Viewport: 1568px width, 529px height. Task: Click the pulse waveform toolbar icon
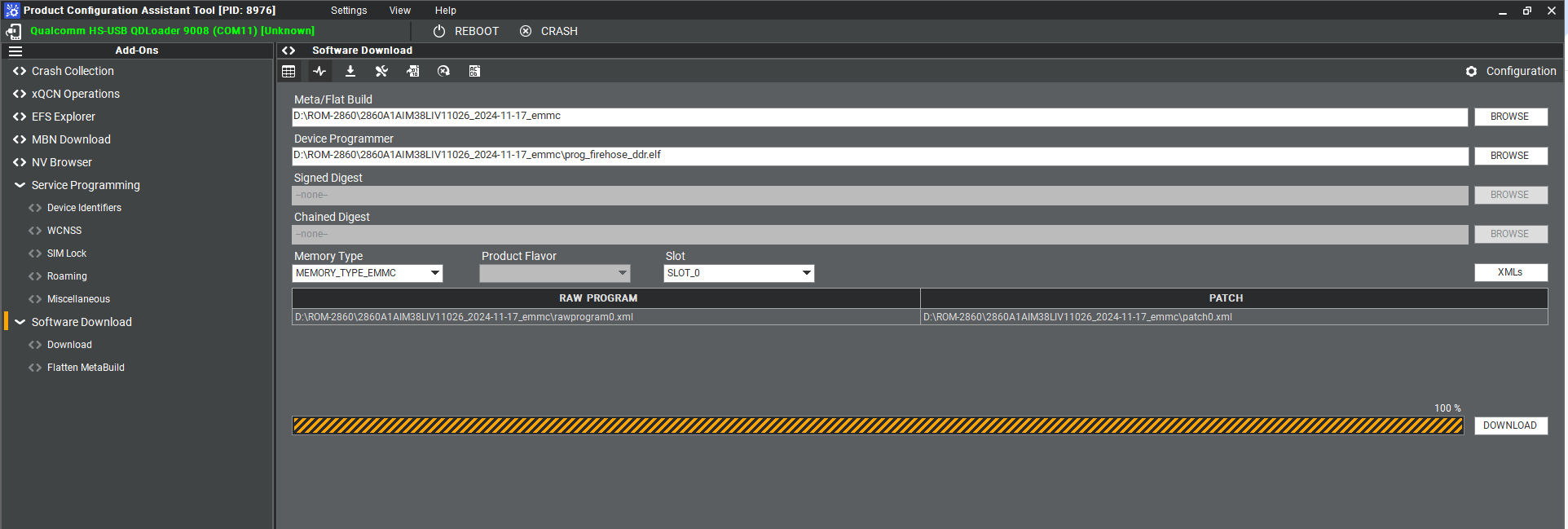pos(319,72)
